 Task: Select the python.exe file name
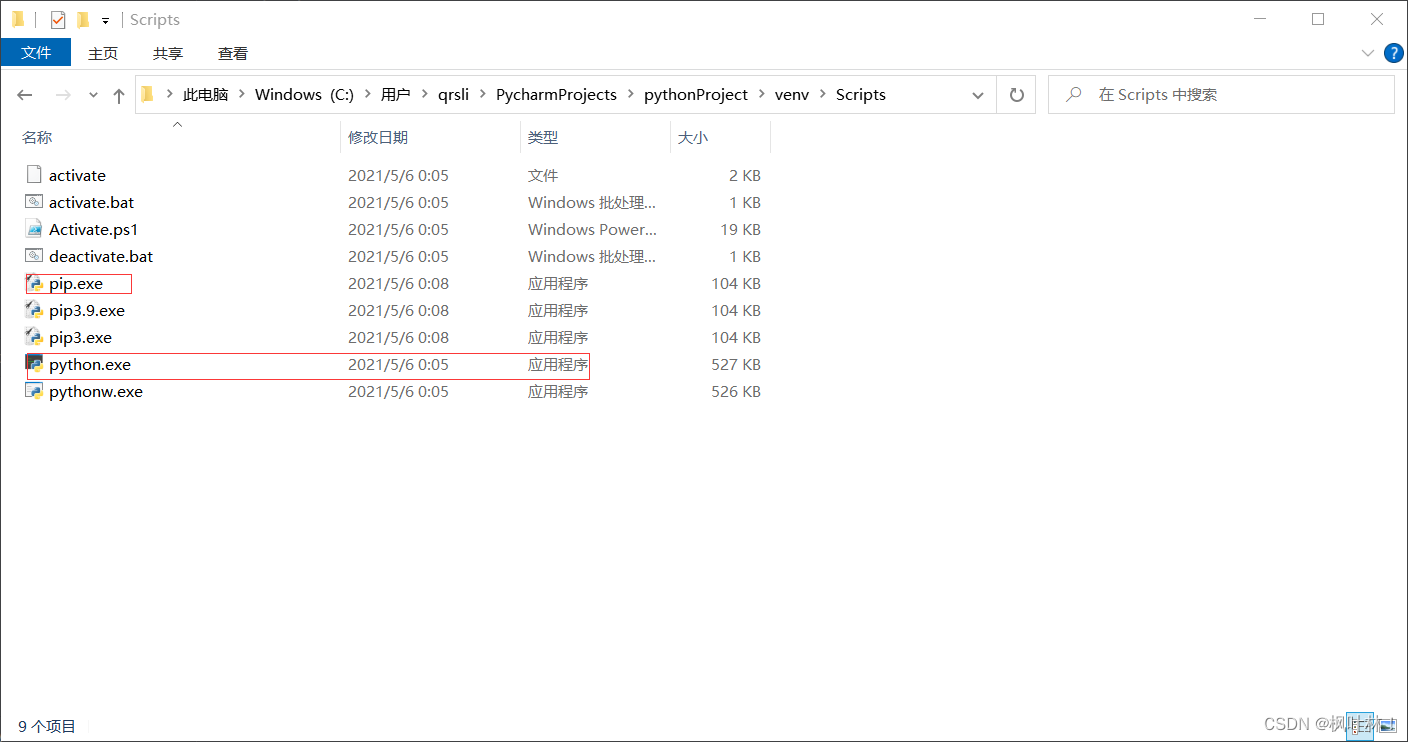tap(90, 364)
